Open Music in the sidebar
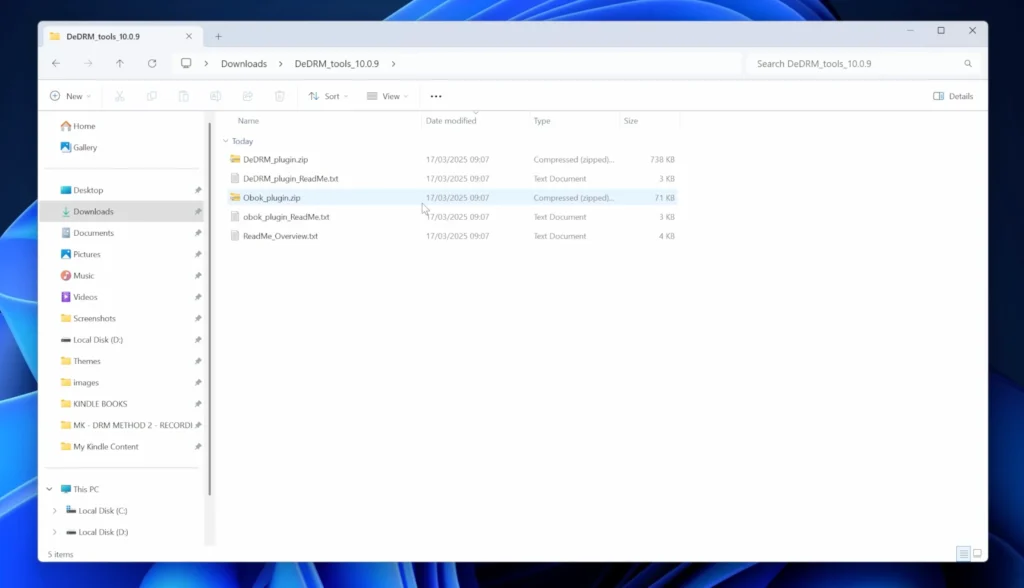The height and width of the screenshot is (588, 1024). [x=83, y=276]
